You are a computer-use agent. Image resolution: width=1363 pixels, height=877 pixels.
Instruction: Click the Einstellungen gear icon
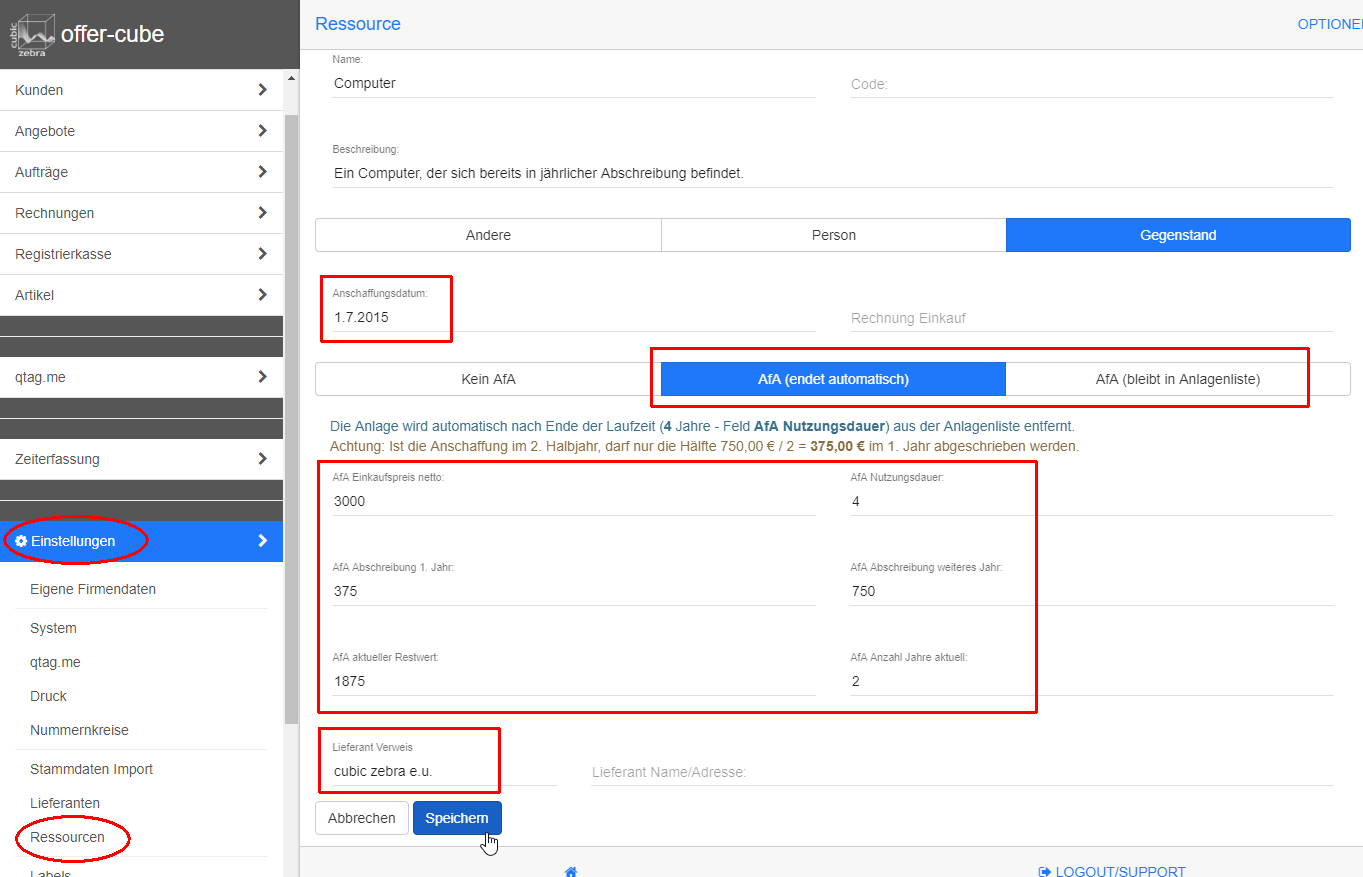21,541
